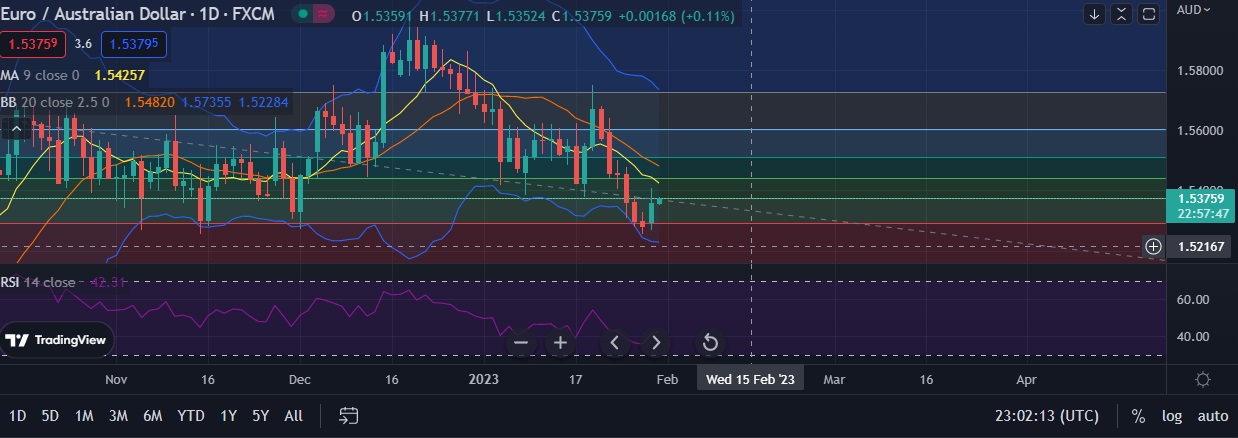Maximize the chart pane
The image size is (1238, 438).
(x=1149, y=14)
